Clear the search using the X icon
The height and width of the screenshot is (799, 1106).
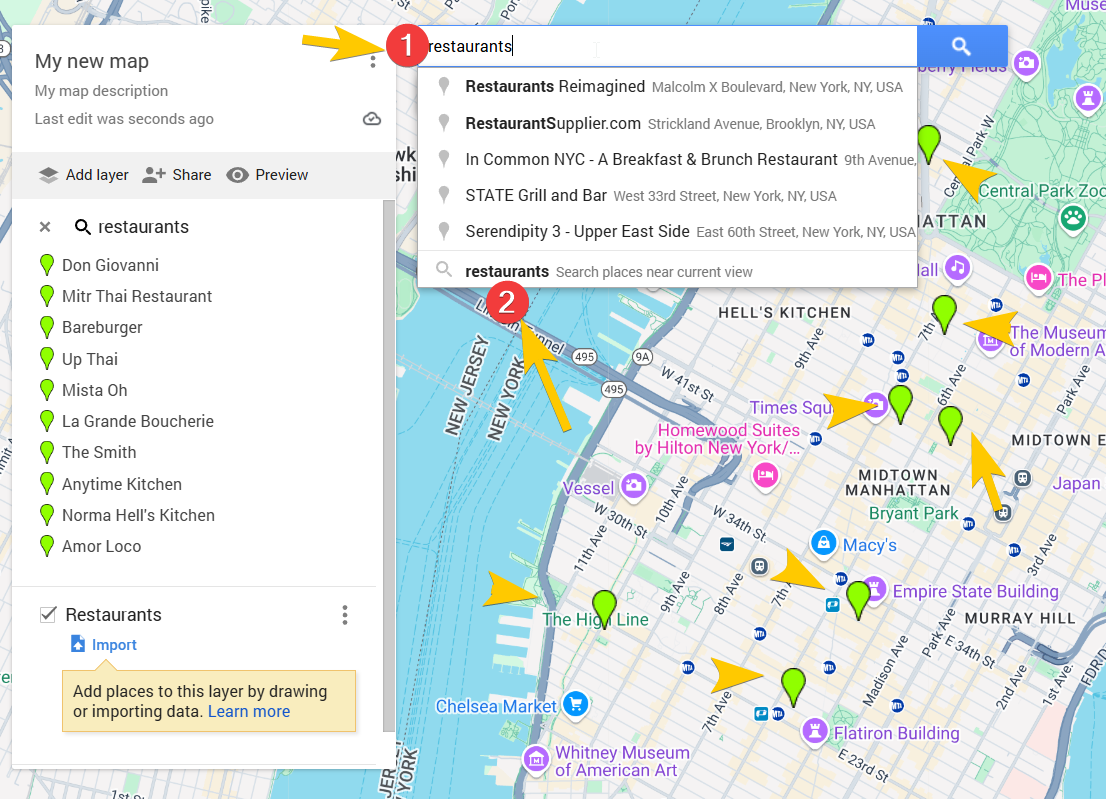pyautogui.click(x=44, y=227)
